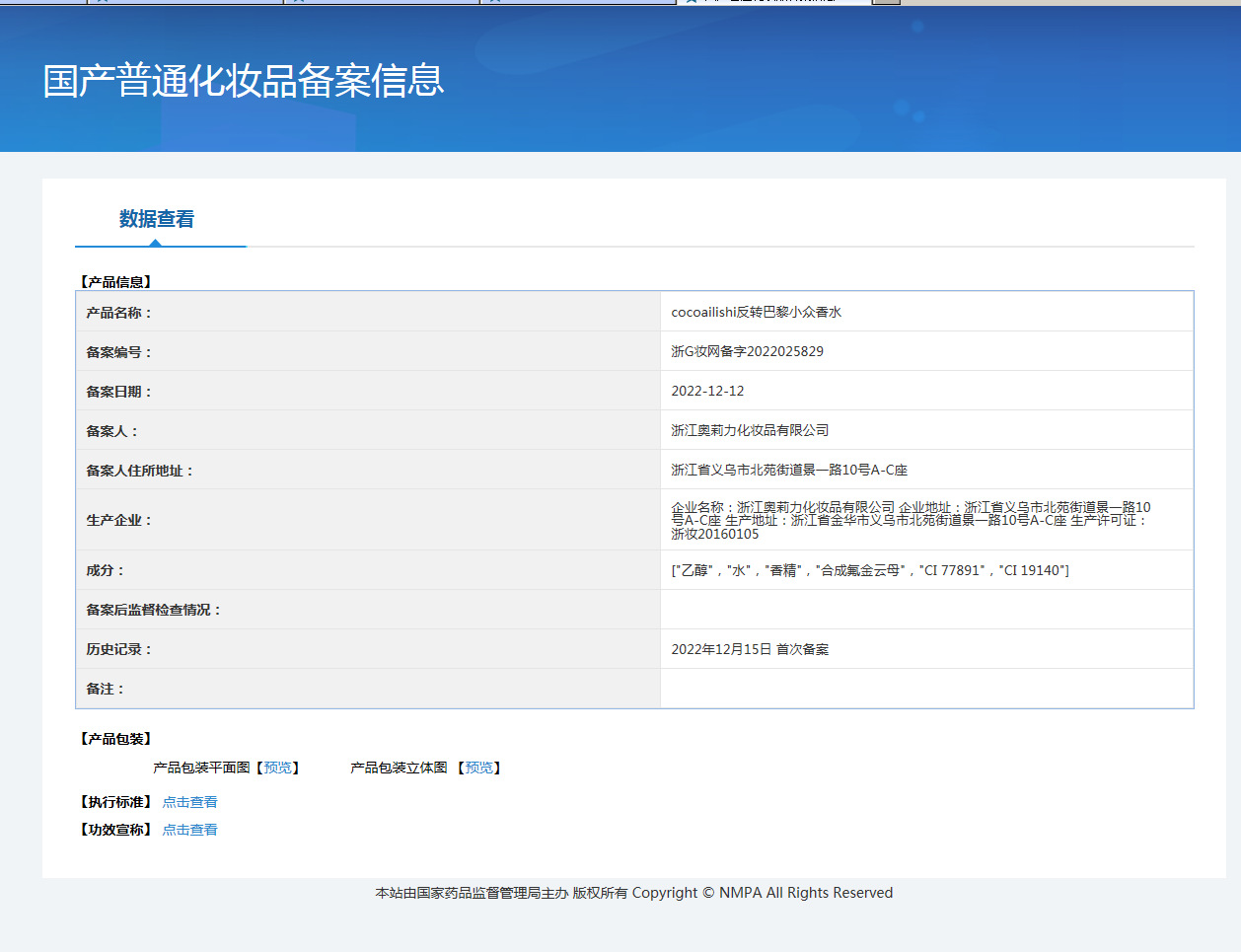Click history record 2022年12月15日 首次备案
Viewport: 1241px width, 952px height.
[x=750, y=649]
